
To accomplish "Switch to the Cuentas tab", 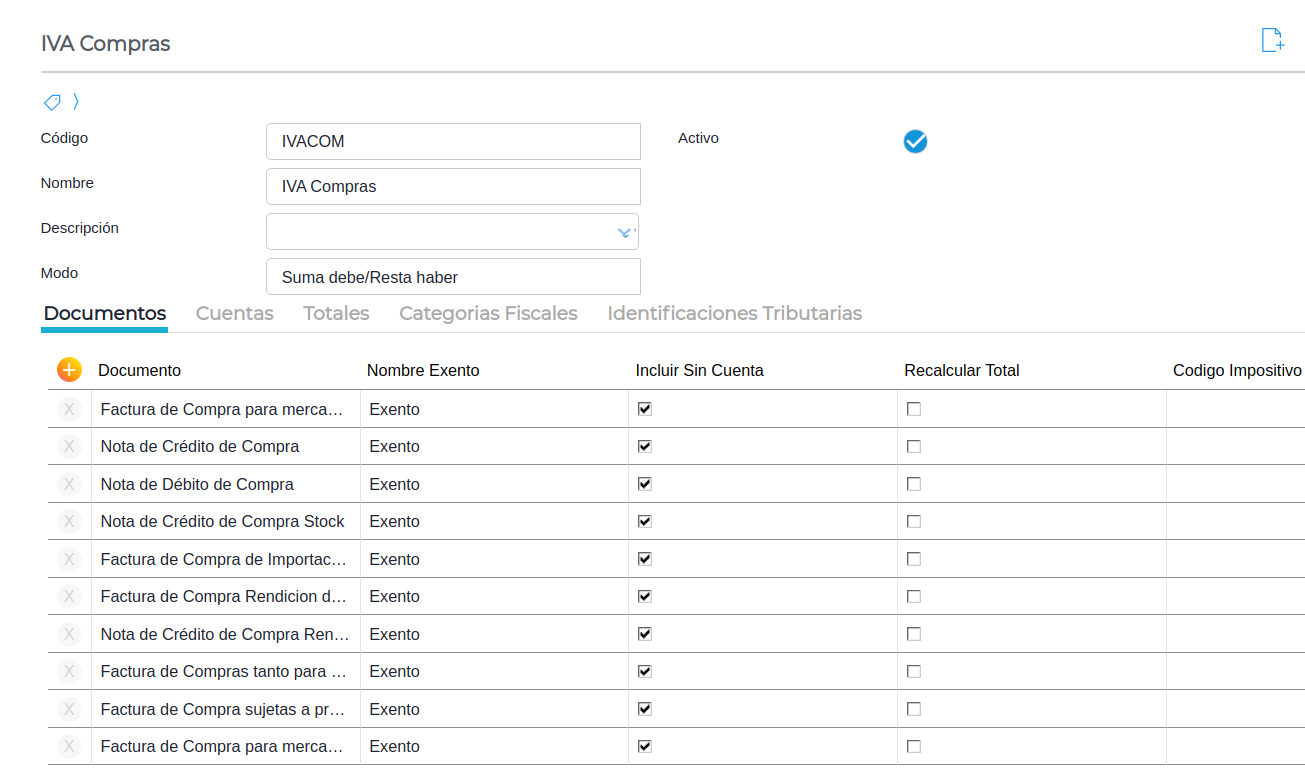I will (x=234, y=313).
